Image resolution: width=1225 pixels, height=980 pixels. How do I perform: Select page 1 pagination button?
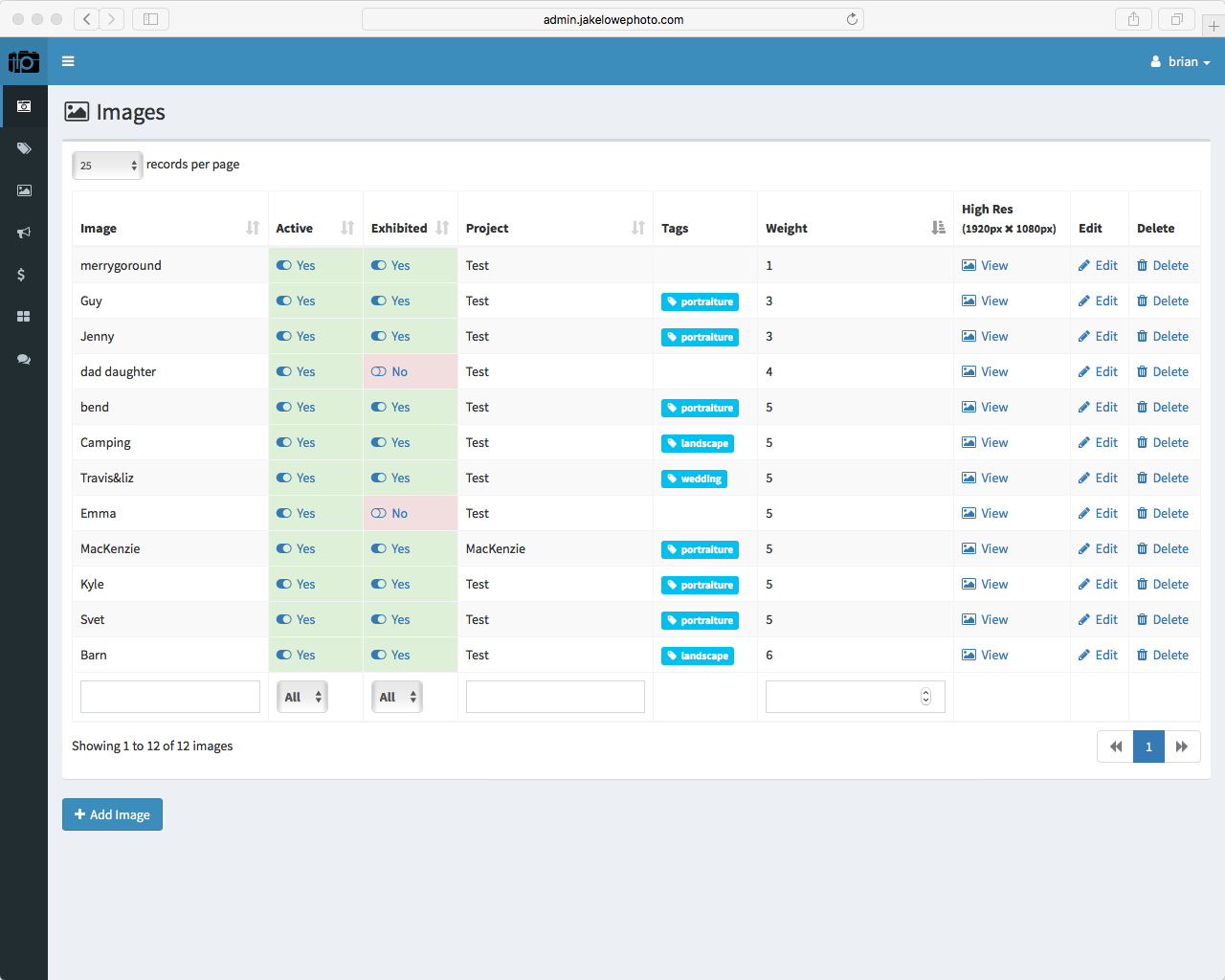[x=1148, y=746]
